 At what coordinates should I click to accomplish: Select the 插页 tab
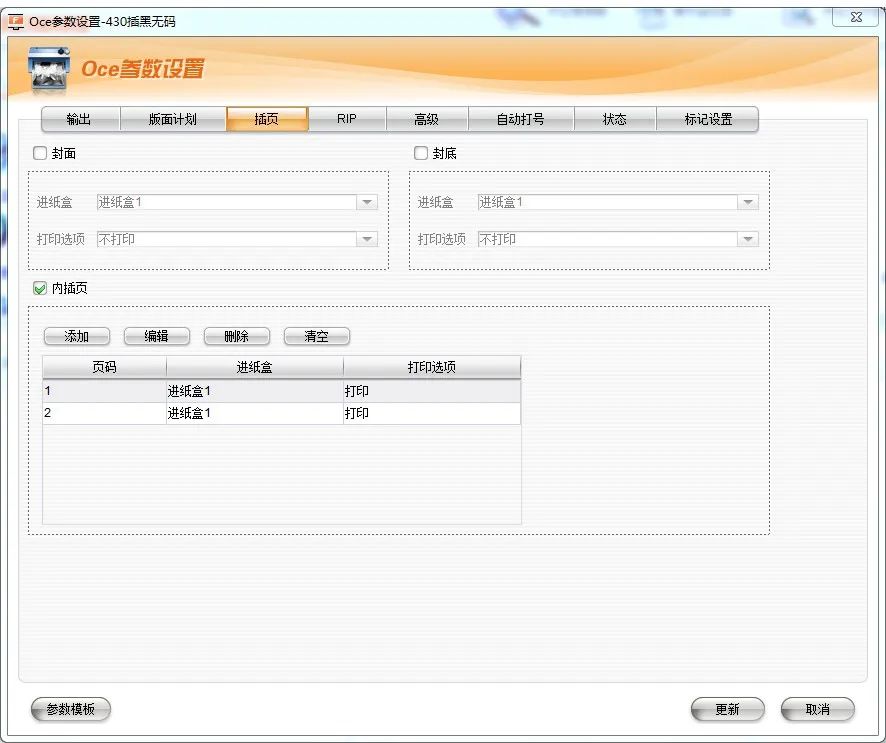[267, 119]
